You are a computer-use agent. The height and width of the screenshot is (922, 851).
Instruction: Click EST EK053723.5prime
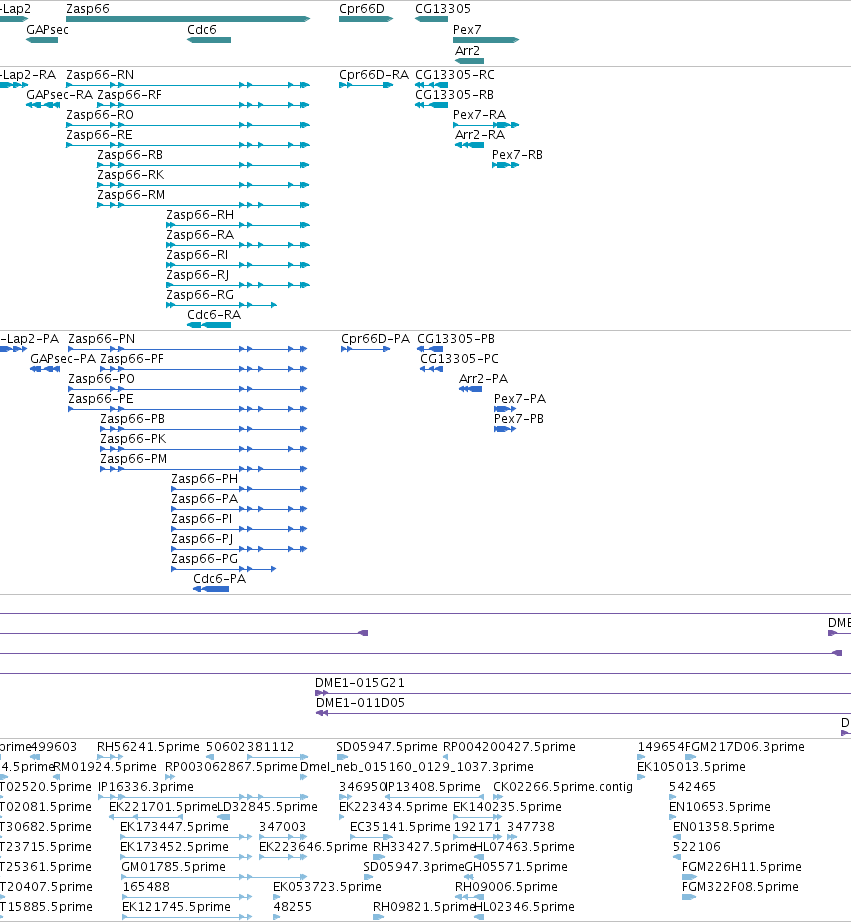point(327,887)
